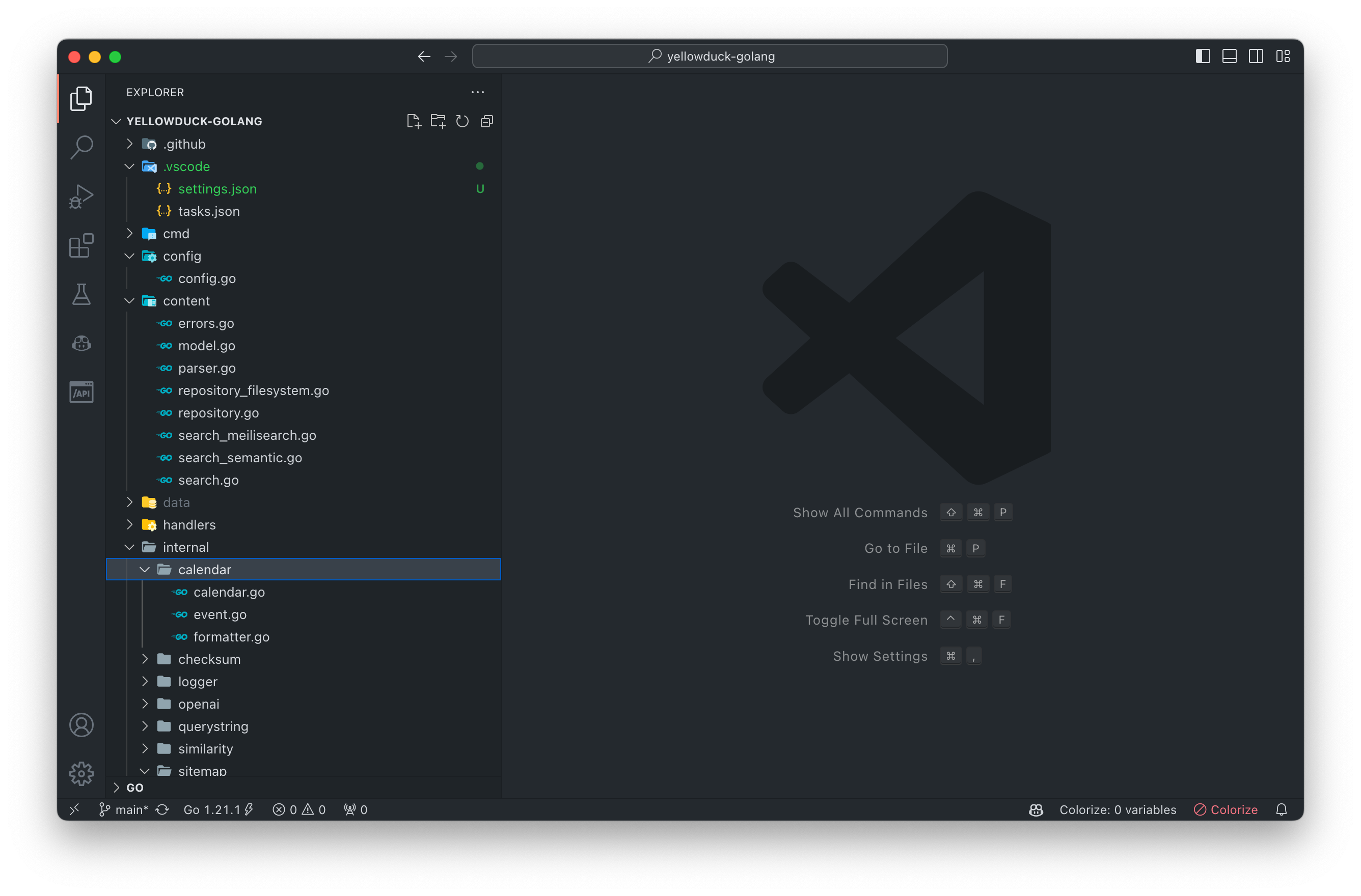Refresh the explorer tree
Screen dimensions: 1361x896
pyautogui.click(x=462, y=121)
